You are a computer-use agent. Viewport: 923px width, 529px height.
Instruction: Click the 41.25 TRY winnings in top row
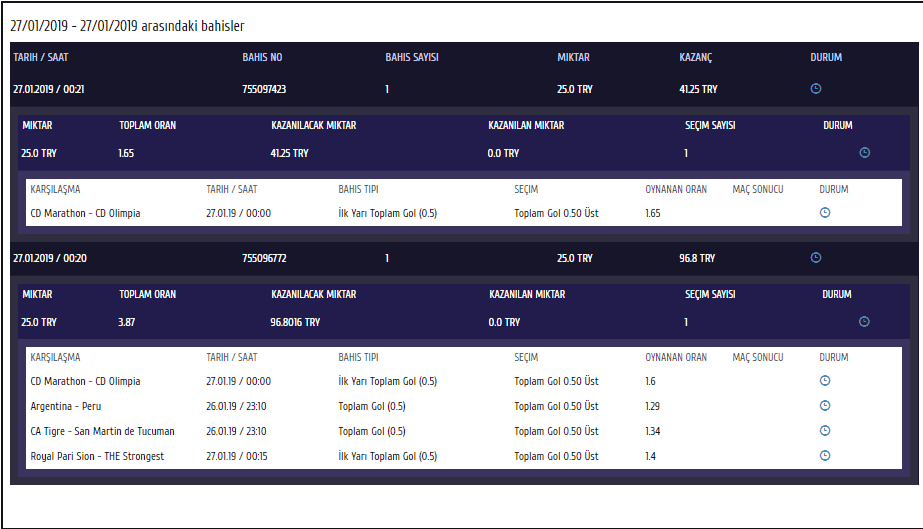click(698, 89)
